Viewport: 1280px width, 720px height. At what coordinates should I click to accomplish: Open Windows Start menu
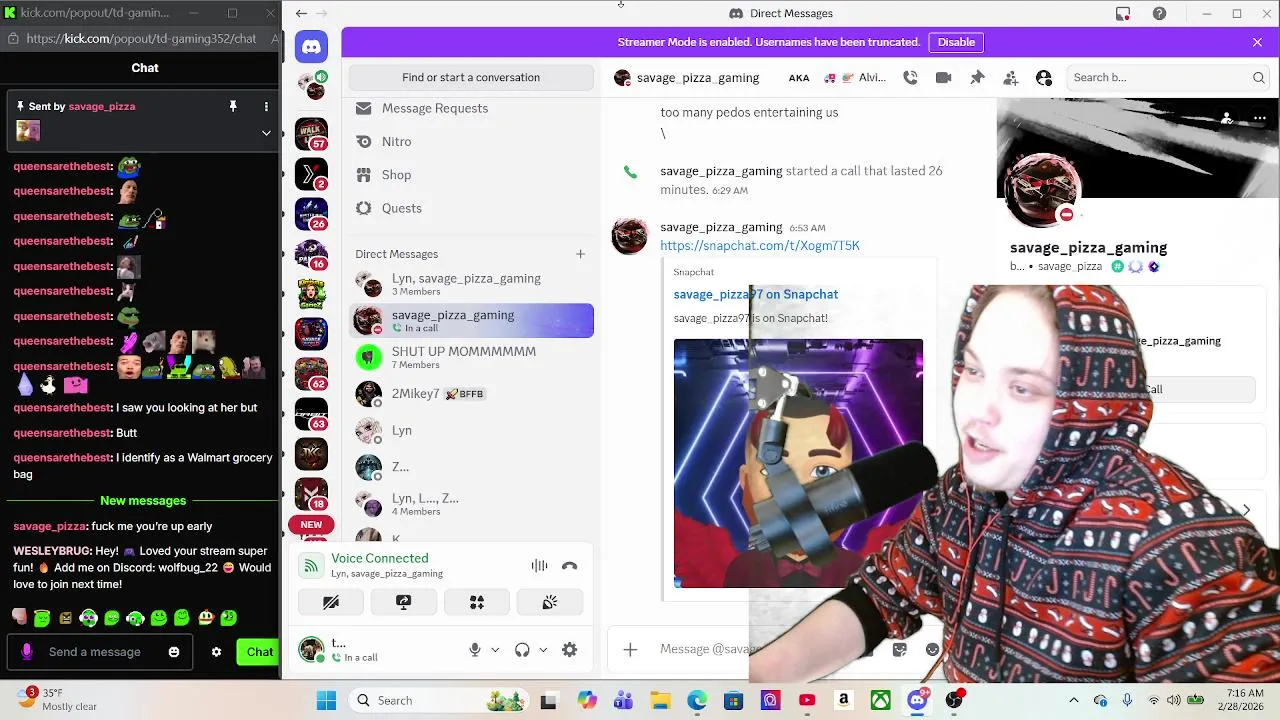coord(326,701)
